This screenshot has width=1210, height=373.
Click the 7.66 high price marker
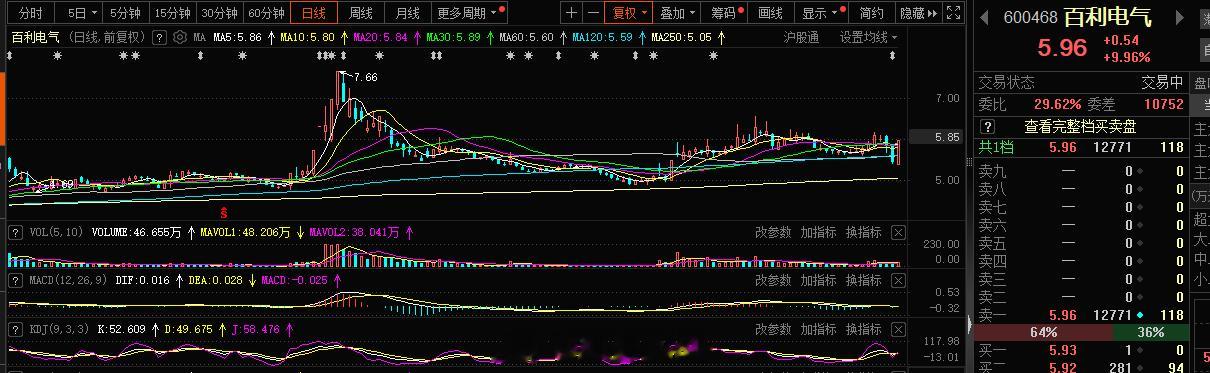click(365, 77)
